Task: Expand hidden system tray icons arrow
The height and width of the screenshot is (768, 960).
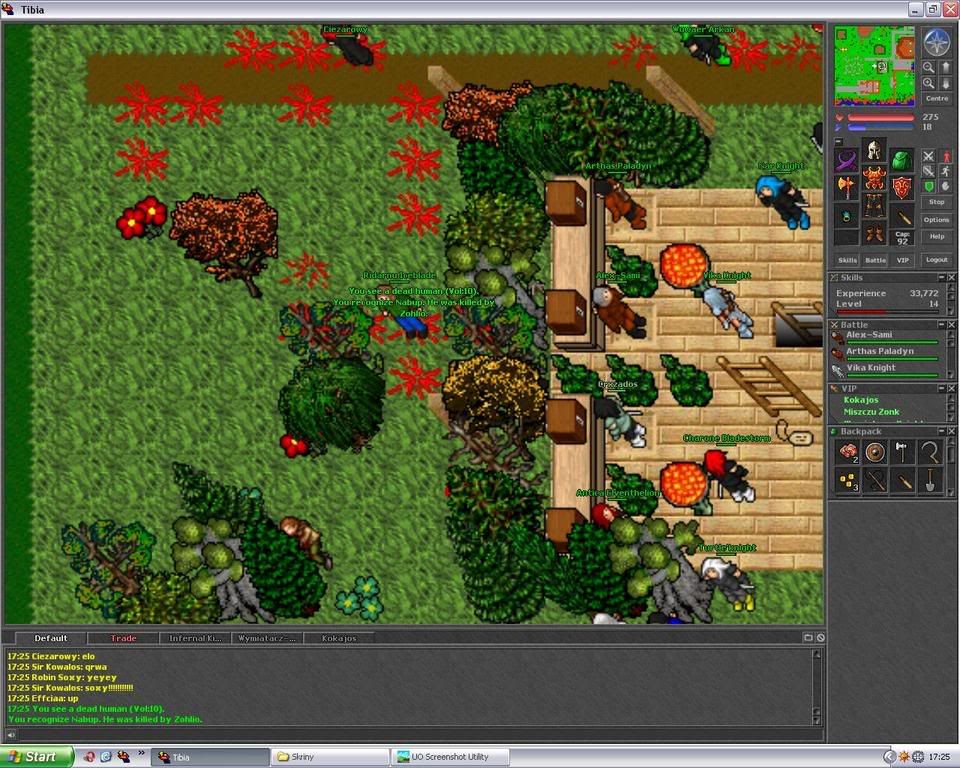Action: (x=890, y=757)
